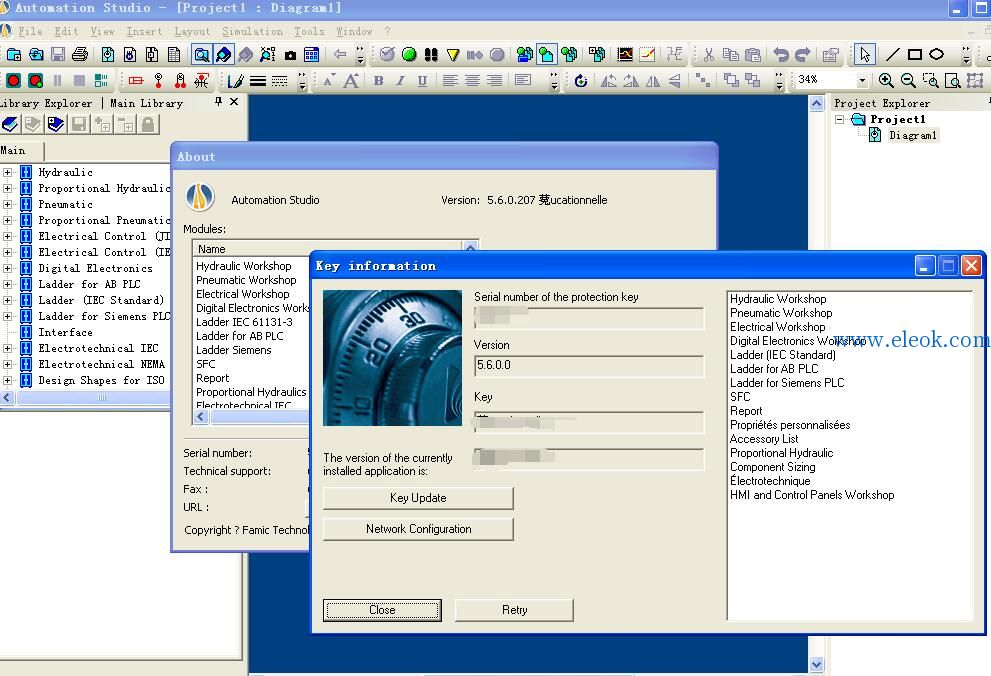Select the Ellipse drawing tool

937,55
